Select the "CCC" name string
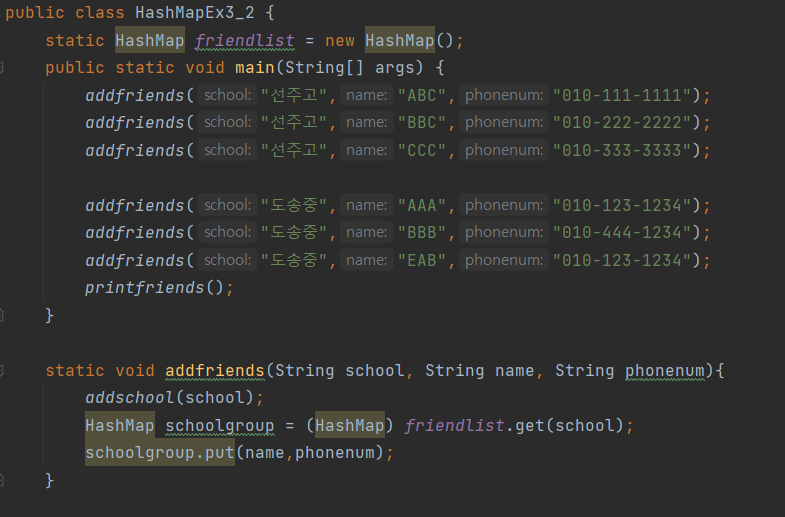Screen dimensions: 785x517 pyautogui.click(x=422, y=150)
